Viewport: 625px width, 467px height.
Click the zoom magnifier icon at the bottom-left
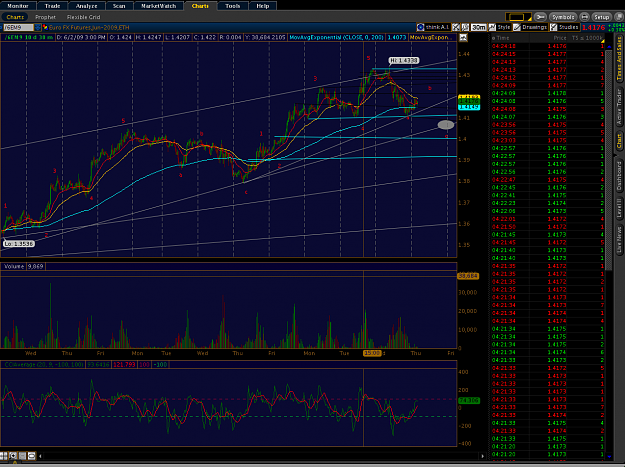click(x=13, y=455)
